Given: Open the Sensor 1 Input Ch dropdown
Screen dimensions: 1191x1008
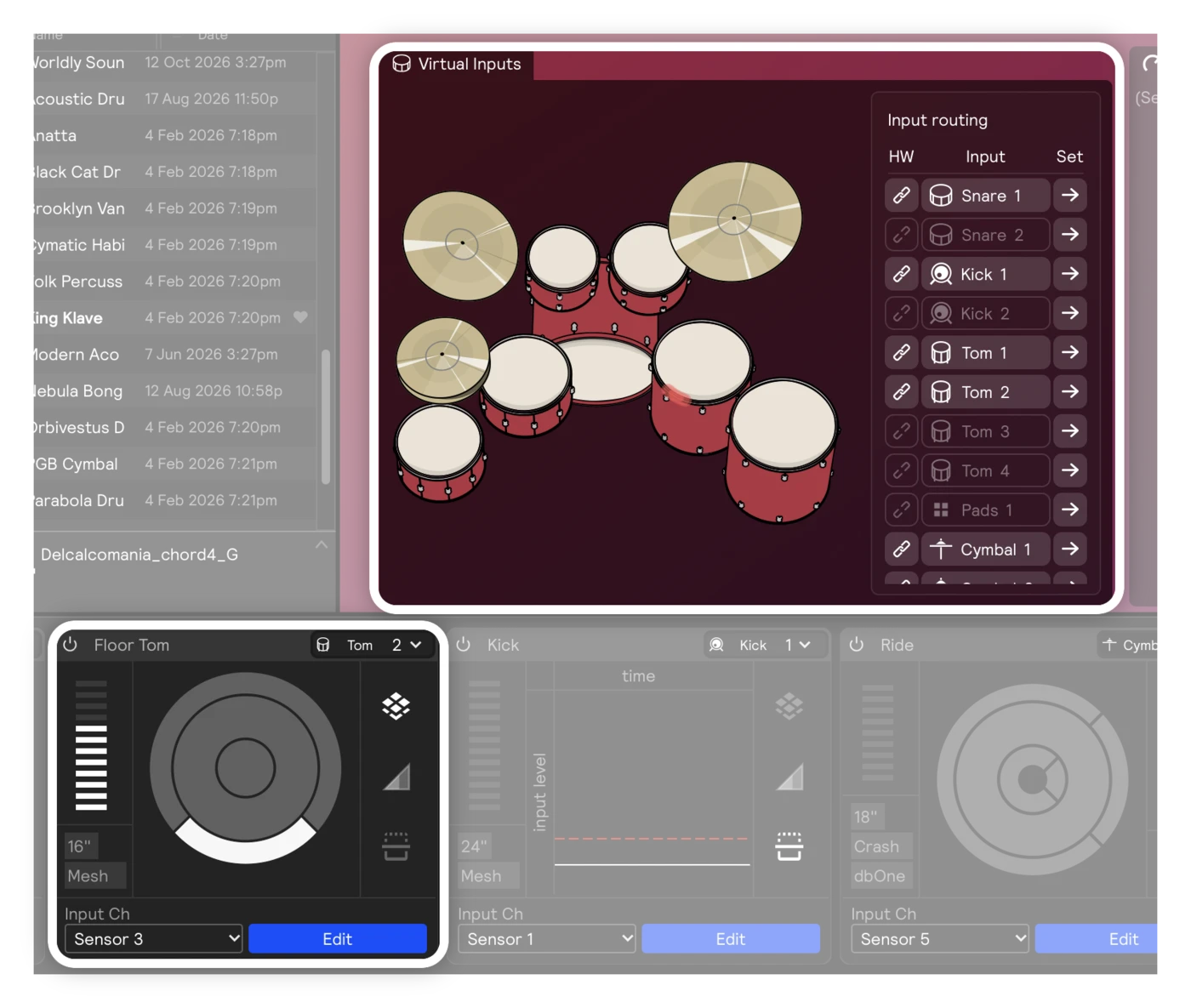Looking at the screenshot, I should (547, 939).
